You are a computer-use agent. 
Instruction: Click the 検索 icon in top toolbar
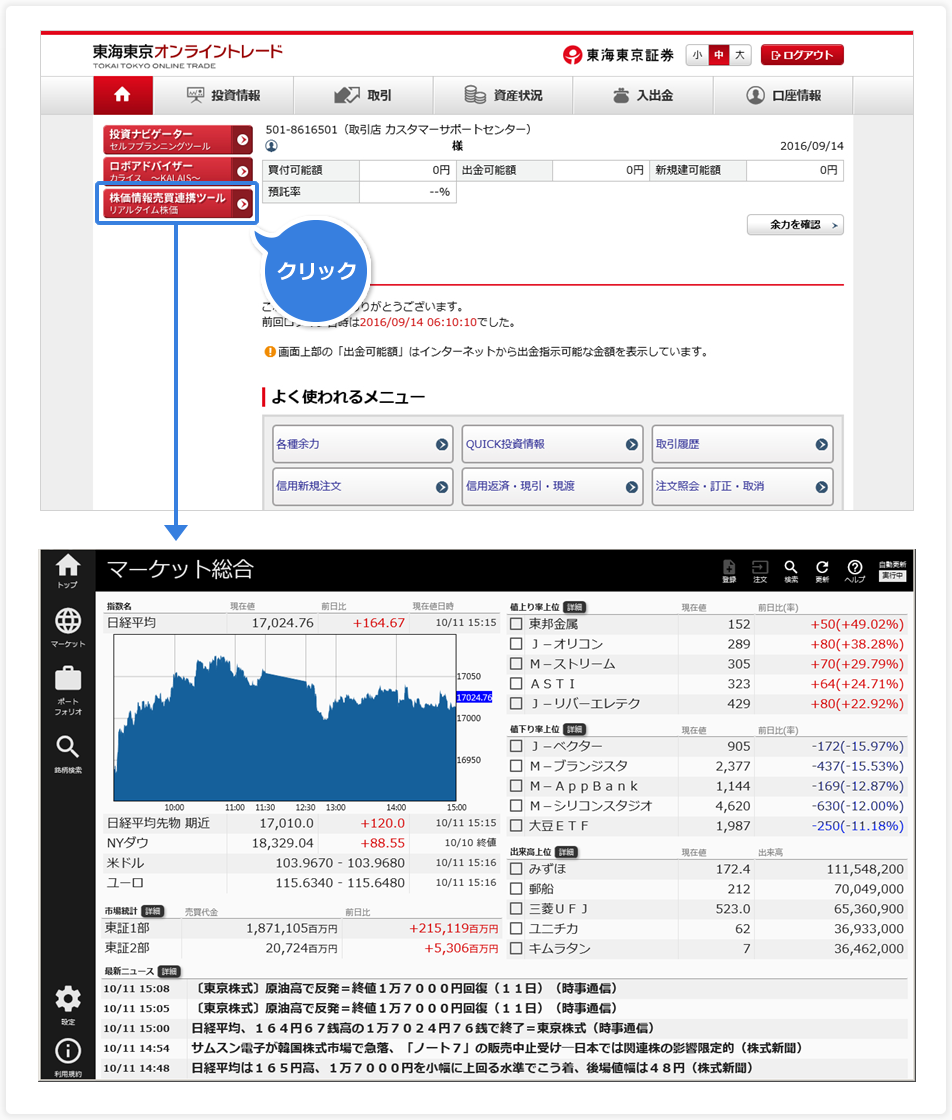(x=791, y=571)
